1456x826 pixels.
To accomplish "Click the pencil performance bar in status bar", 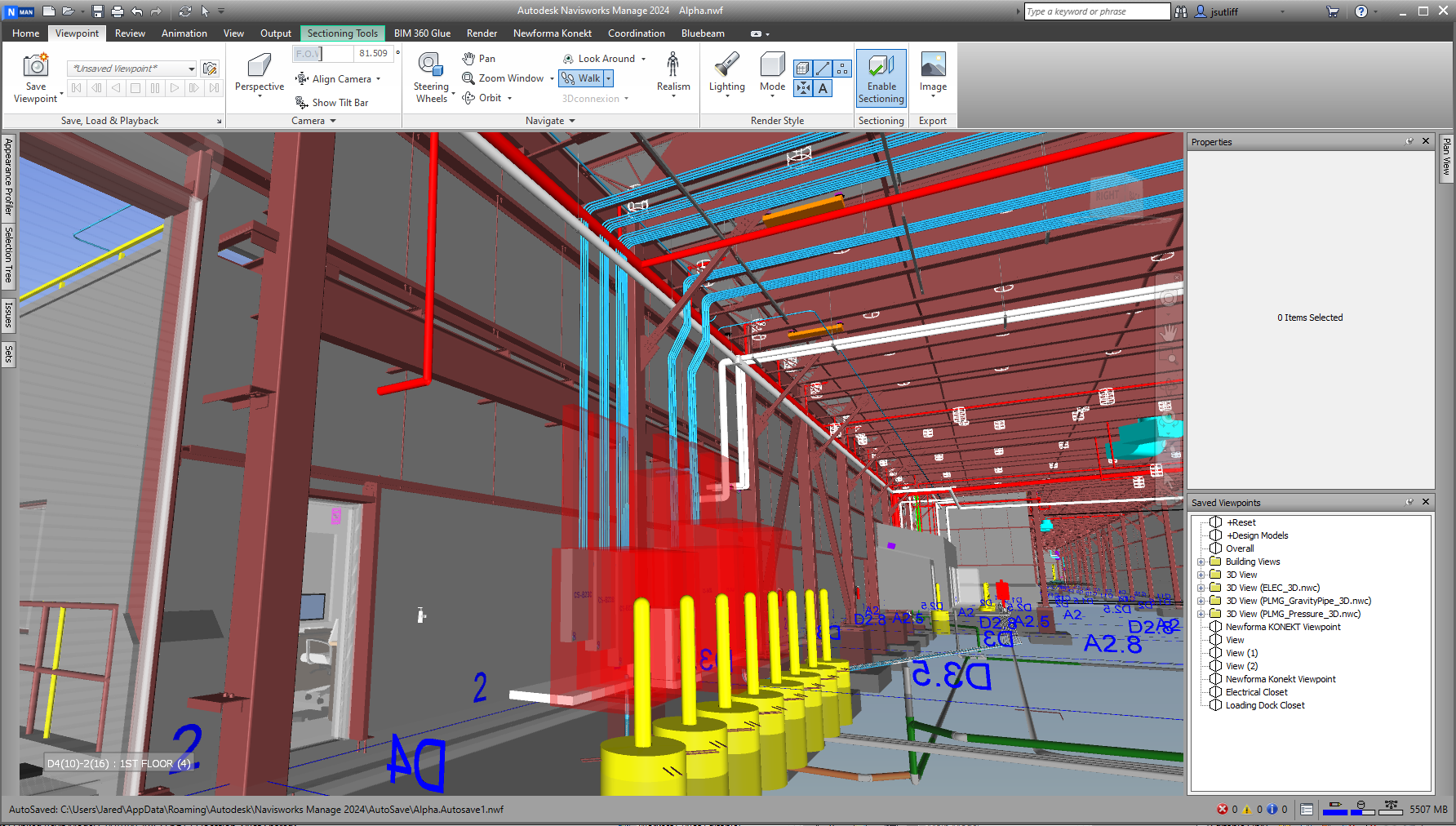I will coord(1335,809).
